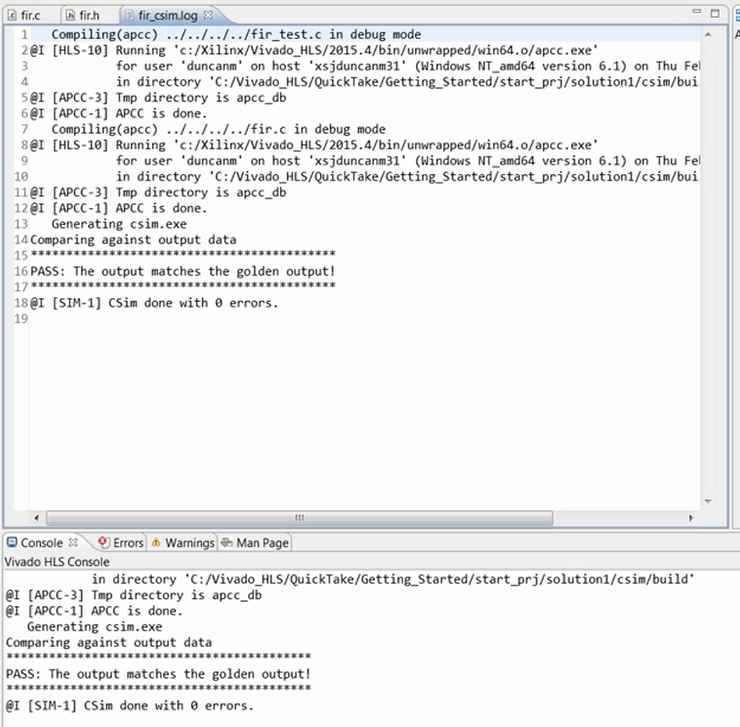Click the editor vertical scrollbar down arrow
The height and width of the screenshot is (727, 740).
click(709, 502)
